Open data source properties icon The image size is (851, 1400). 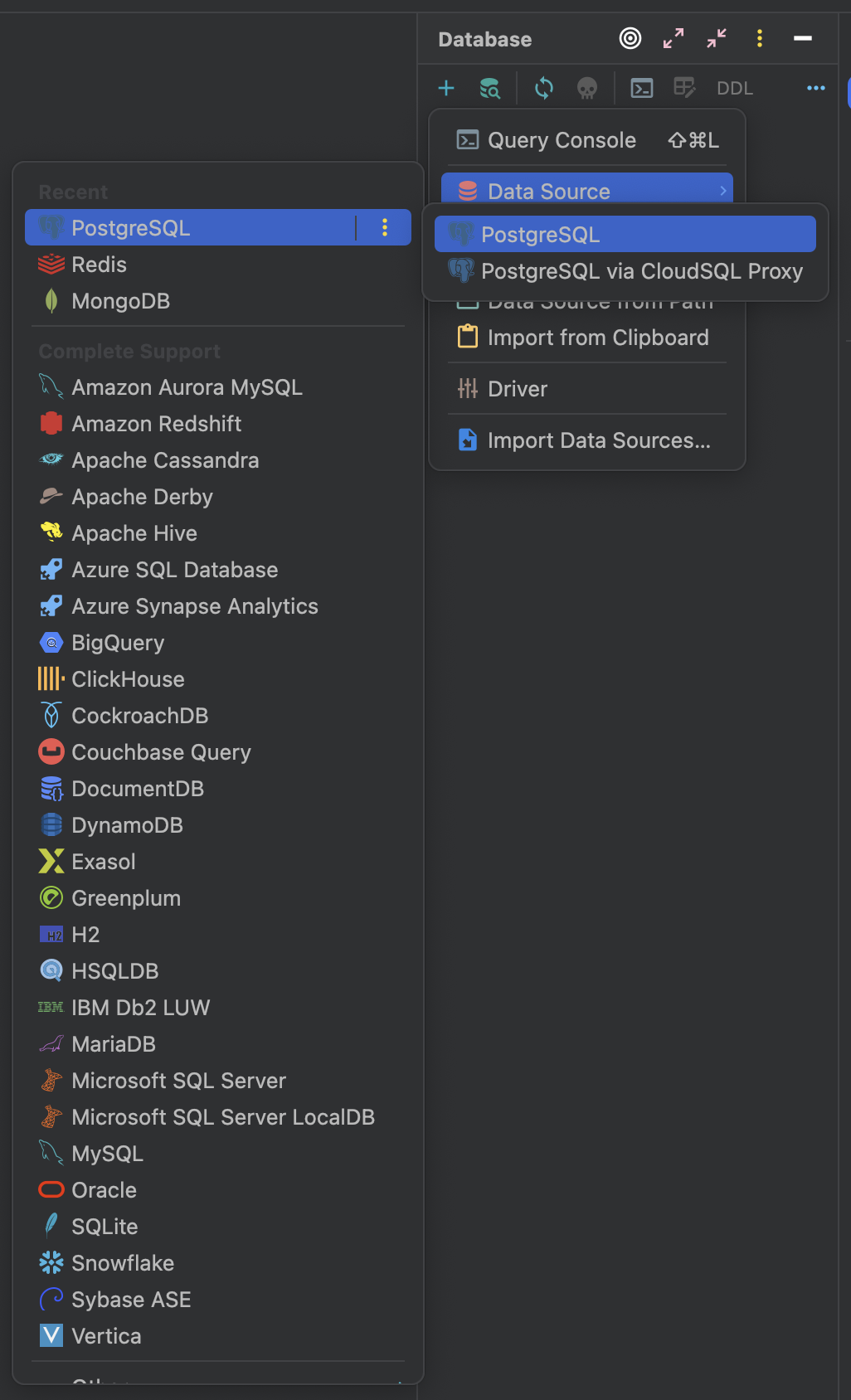[x=490, y=88]
